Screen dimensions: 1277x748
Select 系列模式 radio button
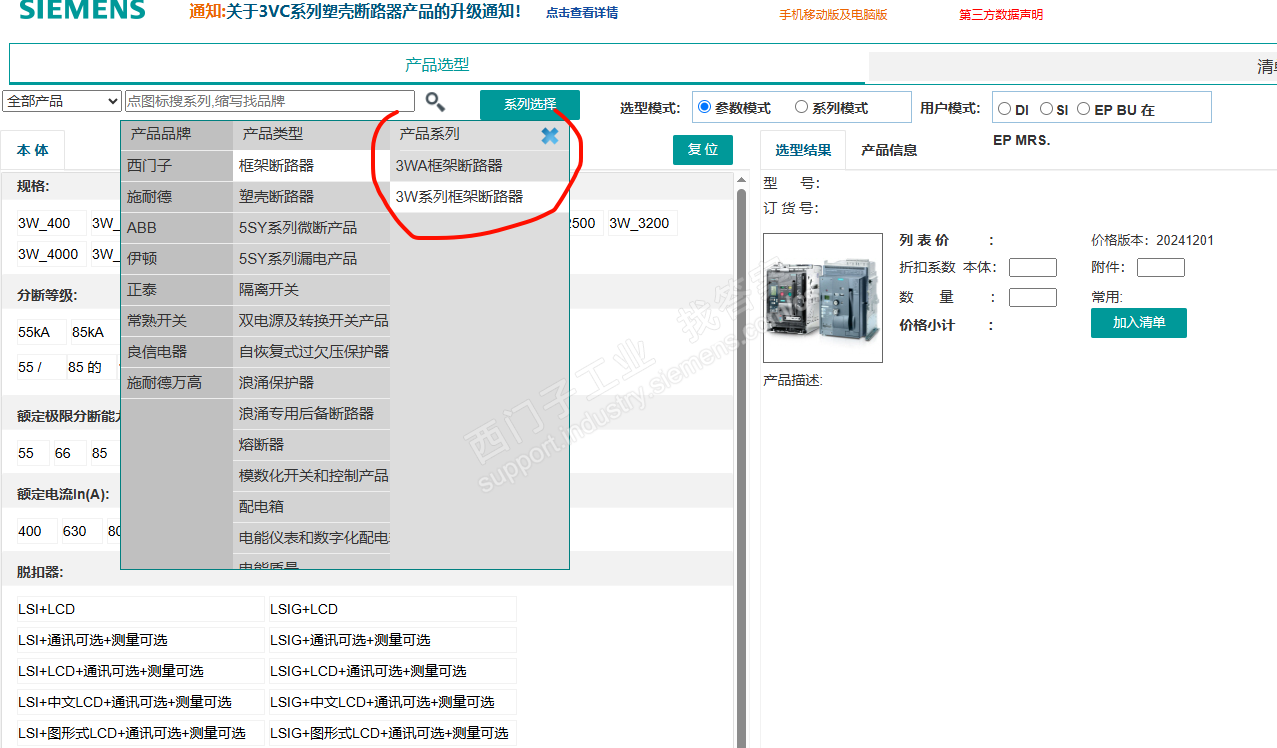[801, 107]
